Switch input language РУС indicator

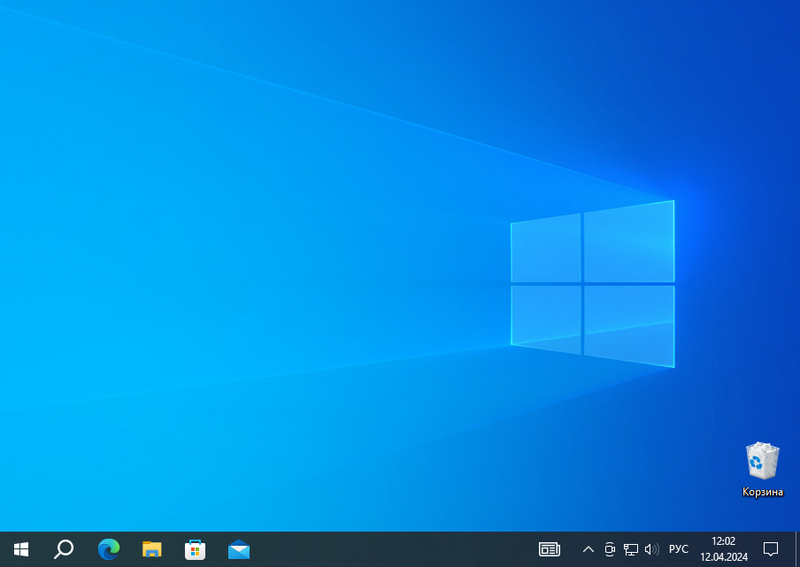pos(678,549)
